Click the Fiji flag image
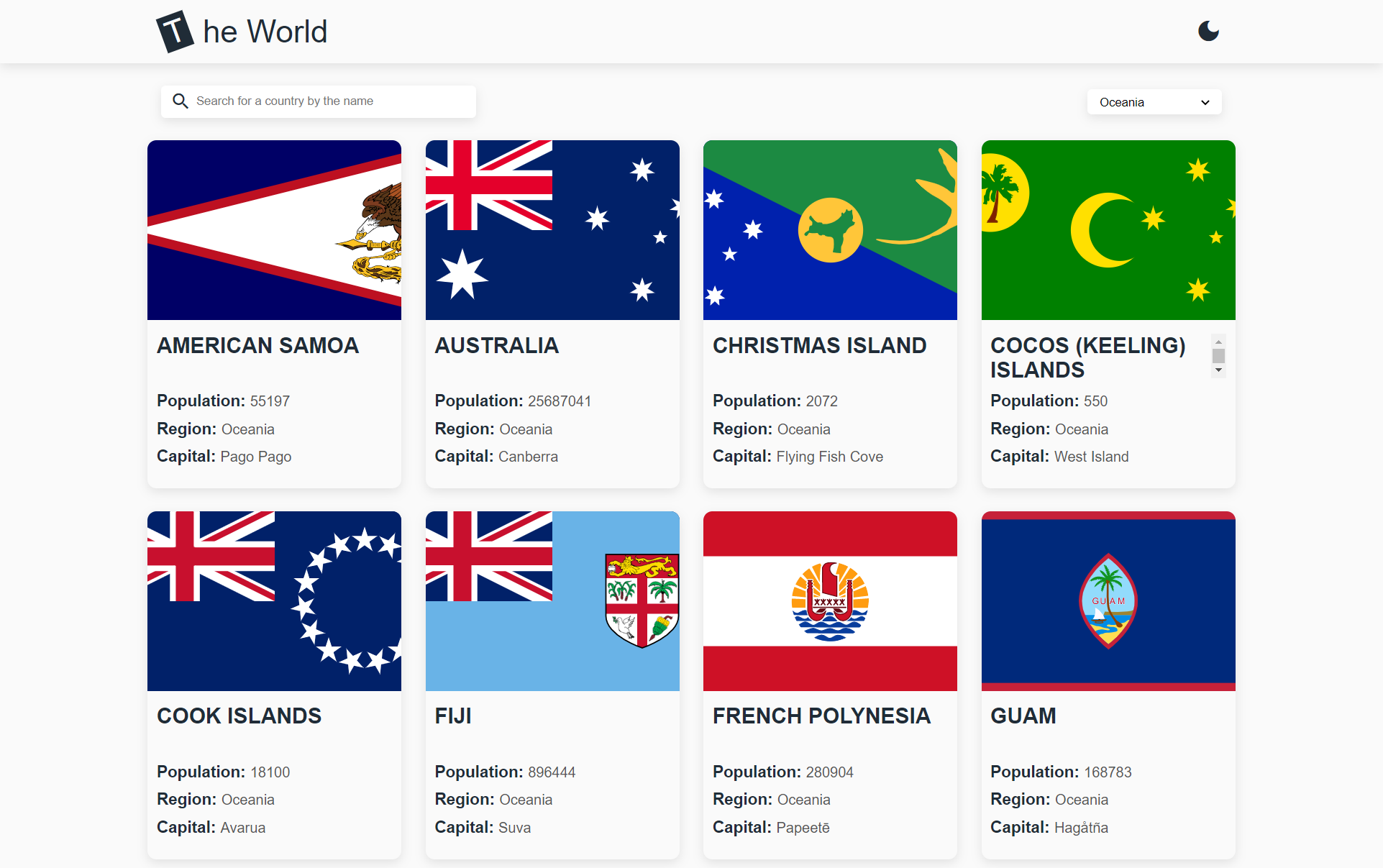 (x=552, y=601)
